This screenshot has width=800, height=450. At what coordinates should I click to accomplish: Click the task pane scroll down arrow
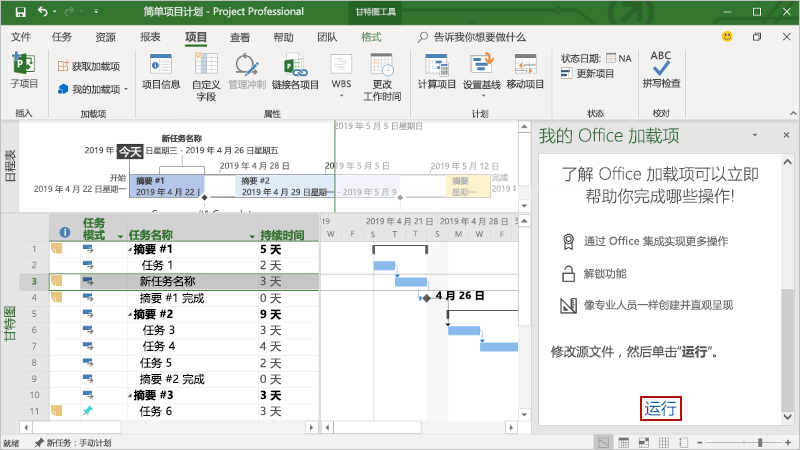[787, 417]
